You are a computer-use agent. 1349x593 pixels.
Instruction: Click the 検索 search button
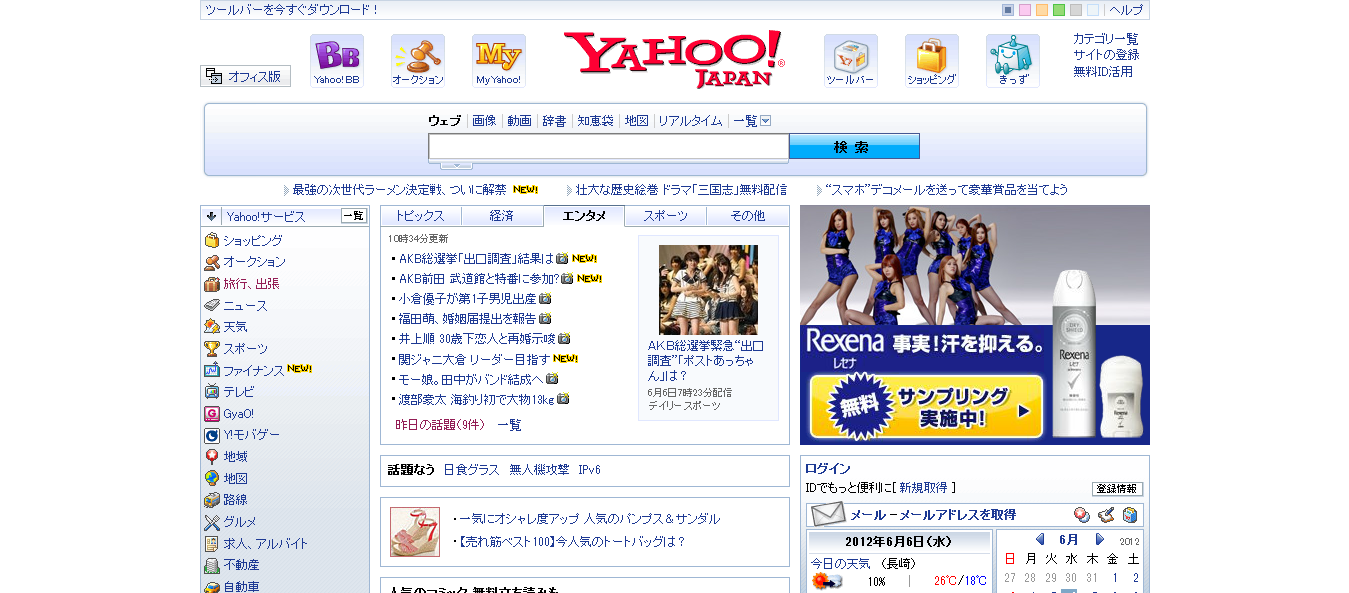click(854, 147)
